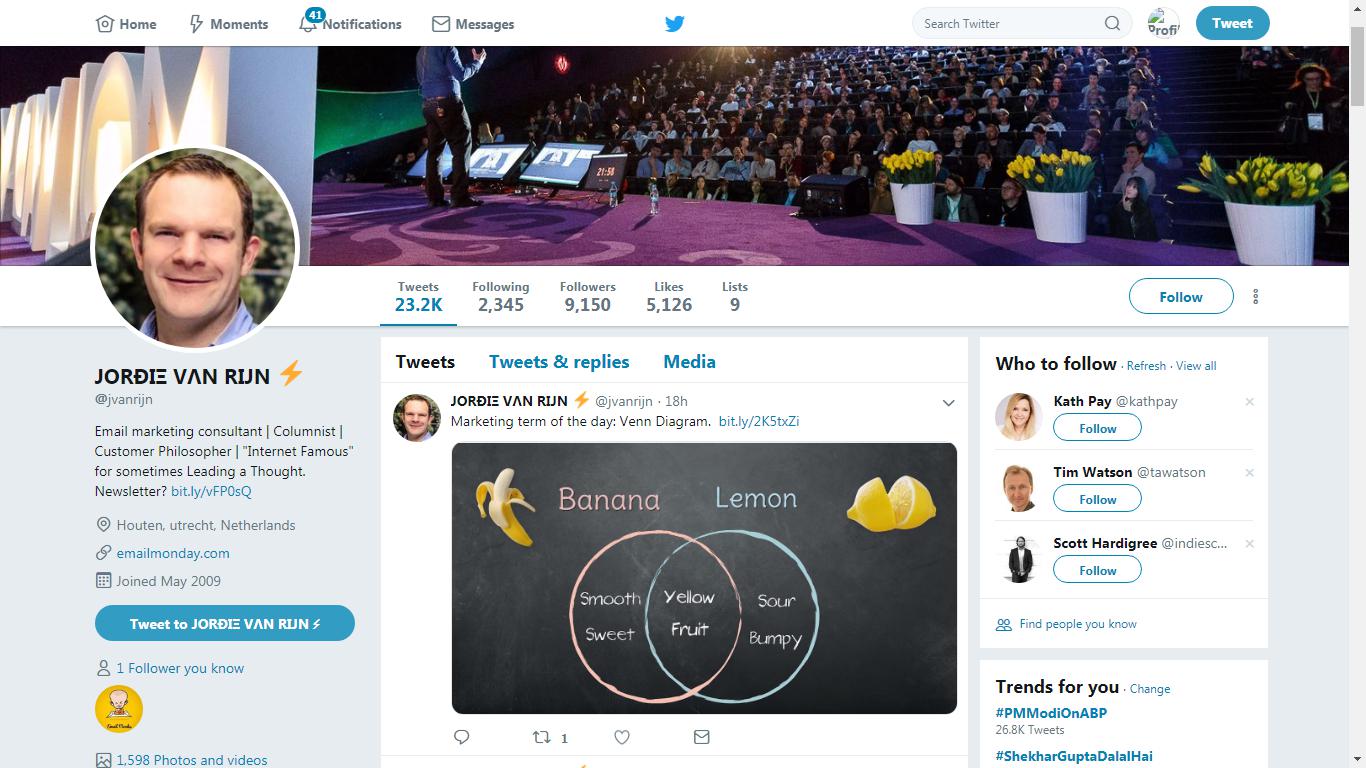This screenshot has height=768, width=1366.
Task: Open Notifications bell icon
Action: tap(308, 23)
